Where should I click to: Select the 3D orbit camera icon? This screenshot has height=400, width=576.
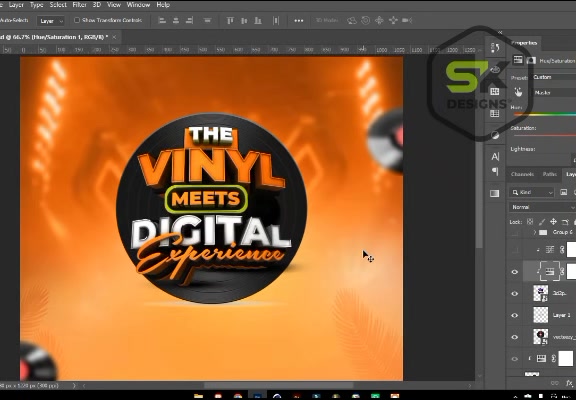352,21
